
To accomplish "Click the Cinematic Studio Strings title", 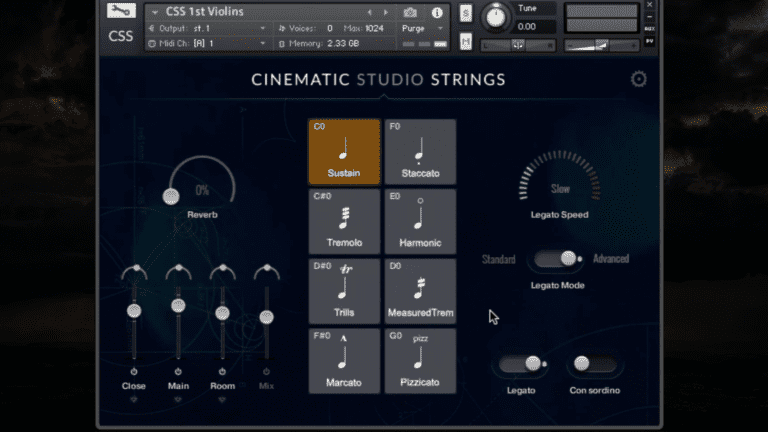I will click(x=378, y=79).
